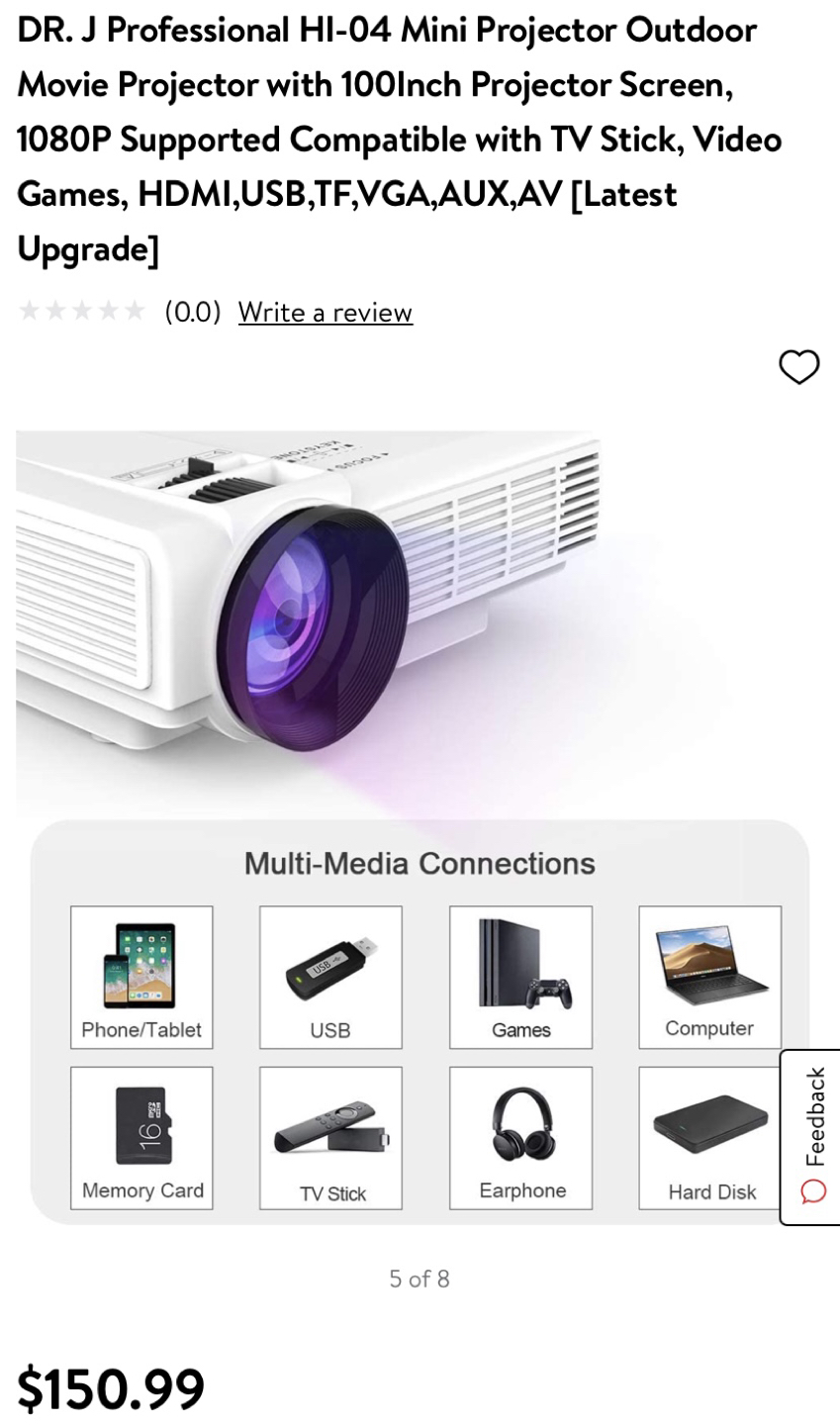Select the USB drive connection tile

point(330,978)
